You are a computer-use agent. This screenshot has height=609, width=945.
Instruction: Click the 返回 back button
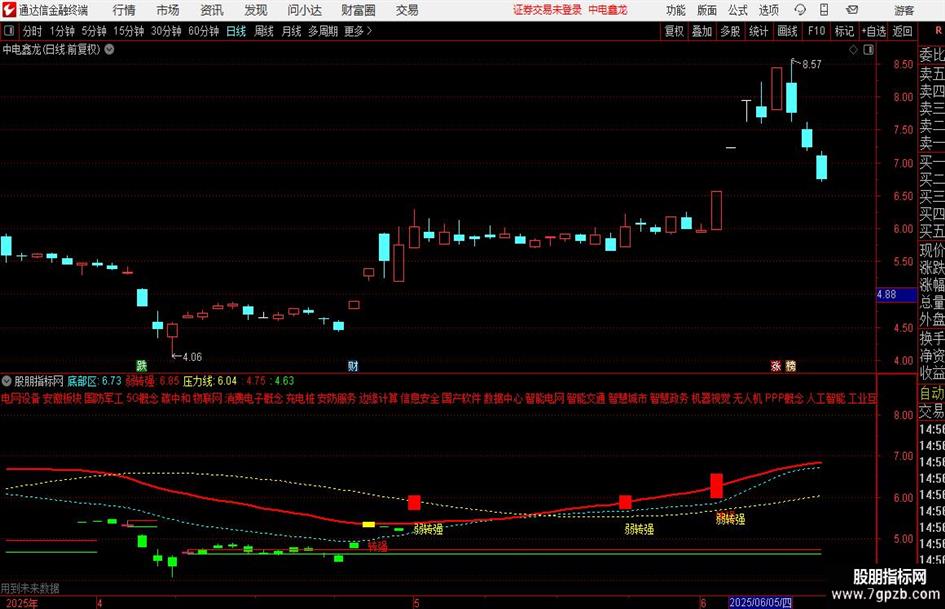pyautogui.click(x=902, y=31)
